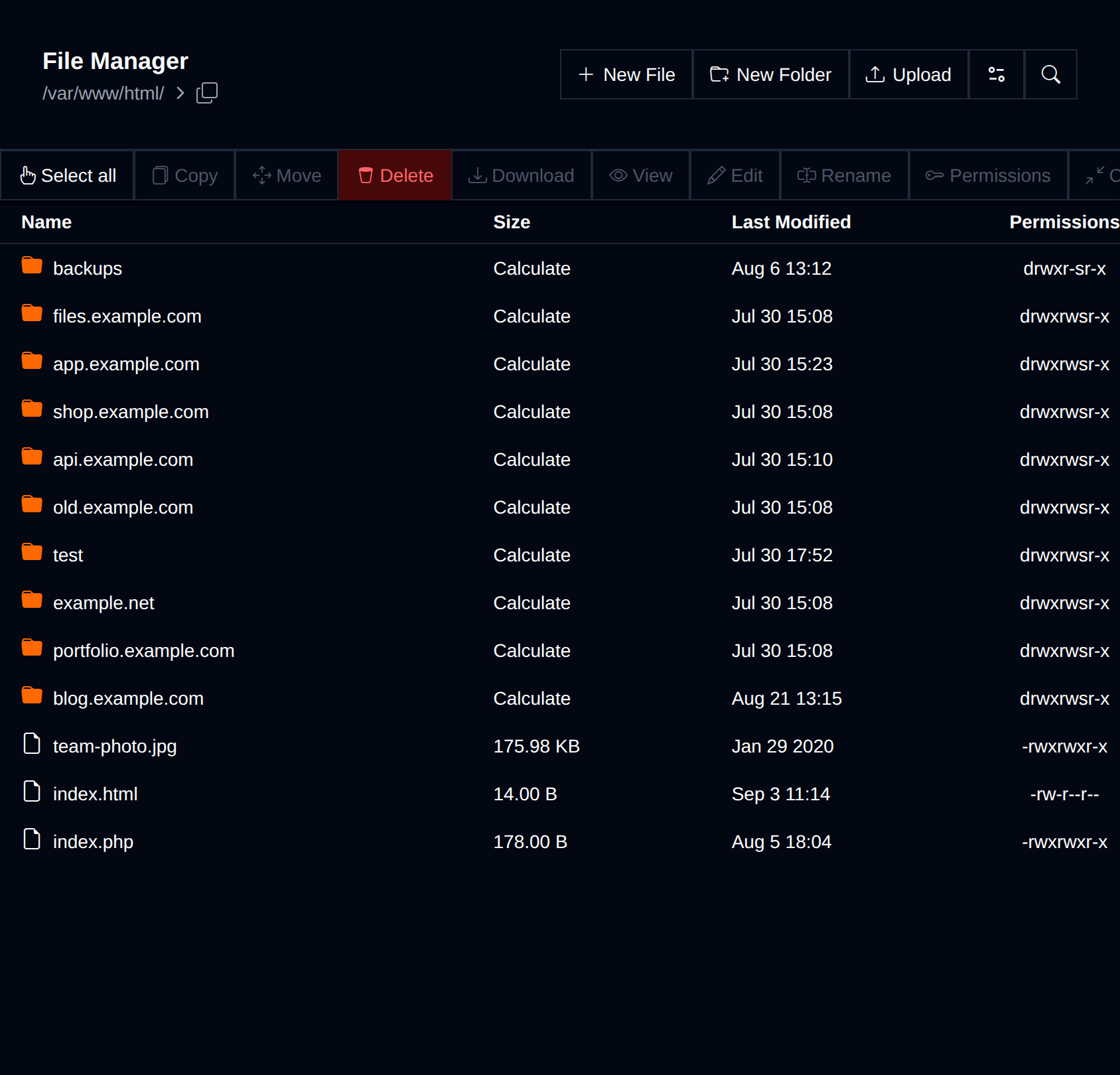Click Calculate for shop.example.com
Viewport: 1120px width, 1075px height.
532,412
